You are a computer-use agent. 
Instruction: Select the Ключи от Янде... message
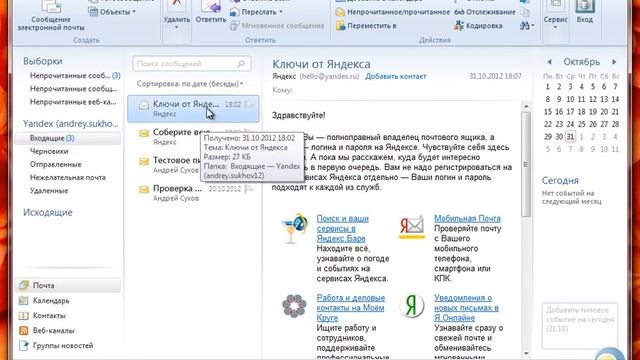[193, 109]
